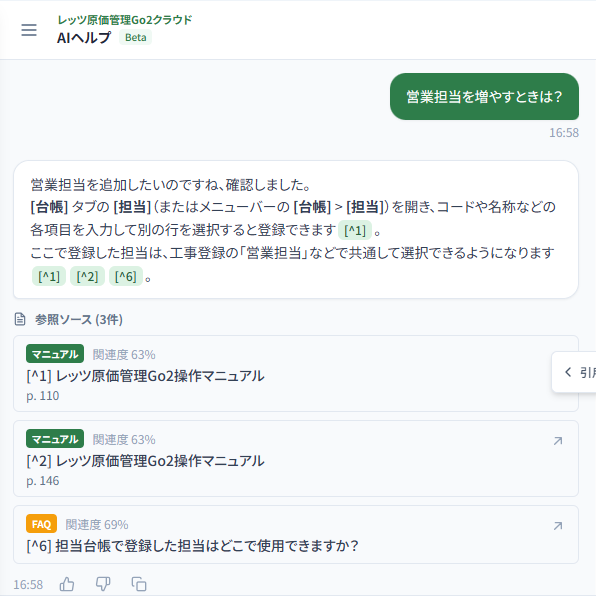
Task: Click the thumbs up feedback icon
Action: (x=67, y=584)
